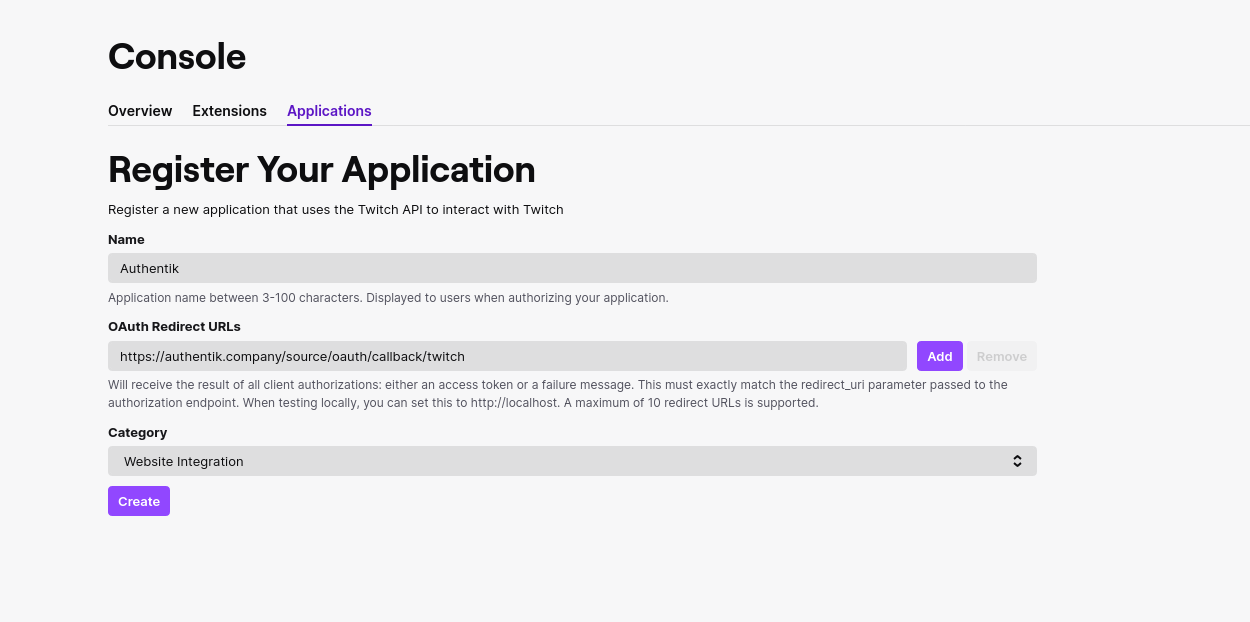Screen dimensions: 1250x622
Task: Click inside the application name text box
Action: 571,268
